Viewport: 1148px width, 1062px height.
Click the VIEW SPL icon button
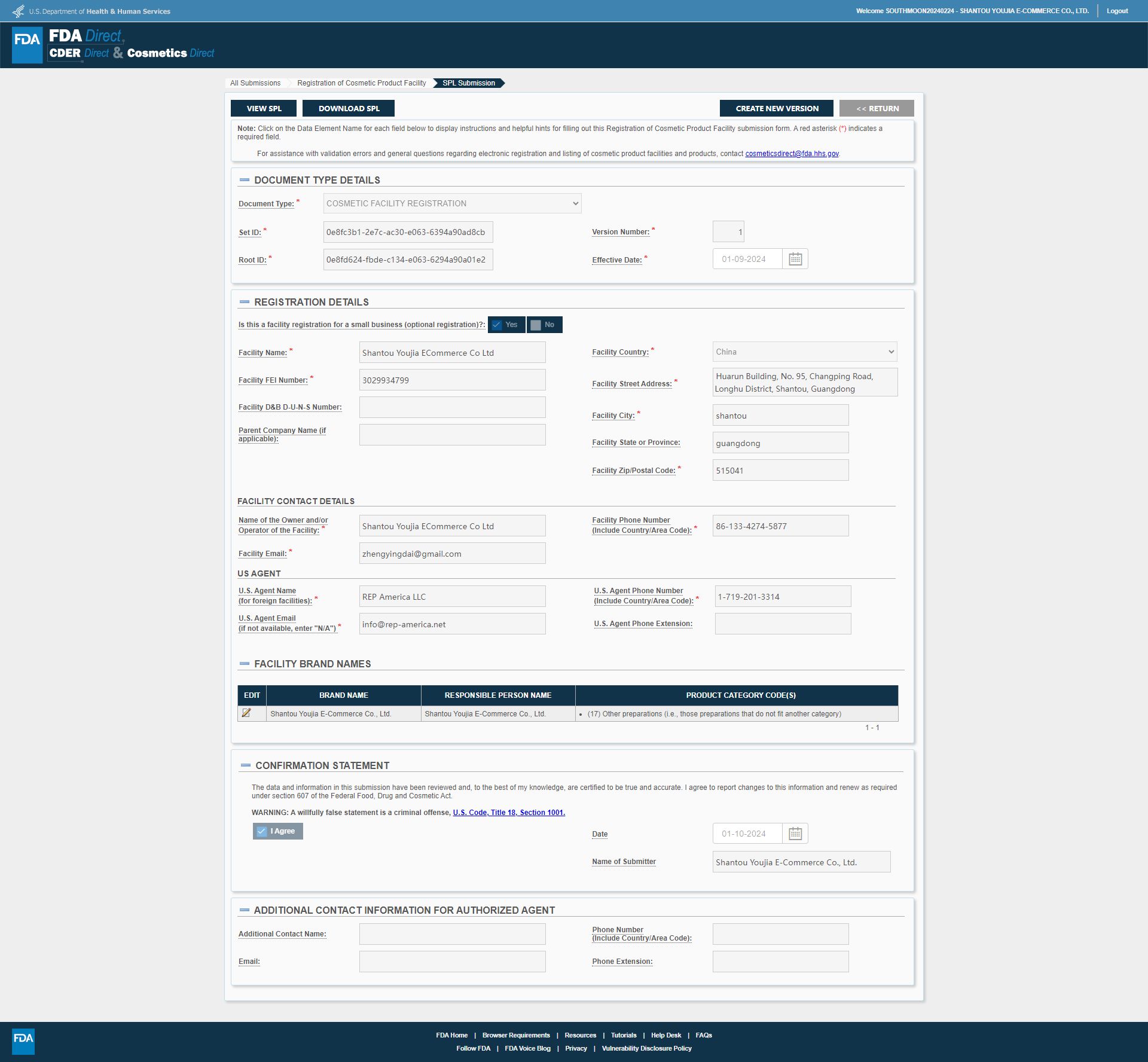point(263,108)
